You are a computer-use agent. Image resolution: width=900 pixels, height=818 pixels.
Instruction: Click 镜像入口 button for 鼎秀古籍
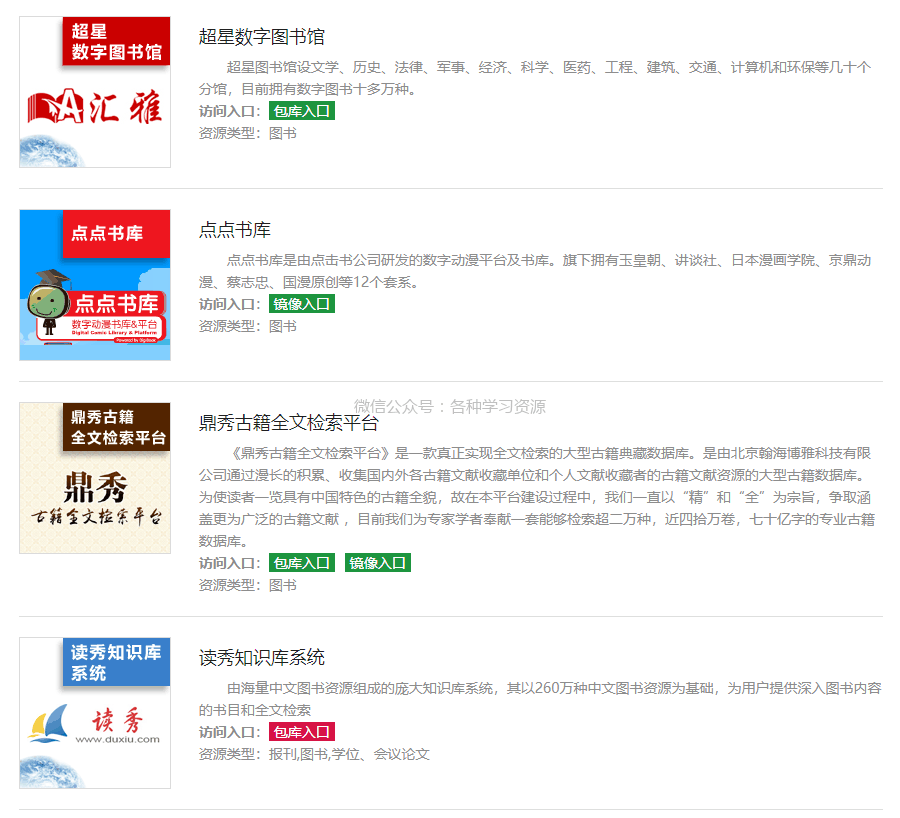(378, 562)
